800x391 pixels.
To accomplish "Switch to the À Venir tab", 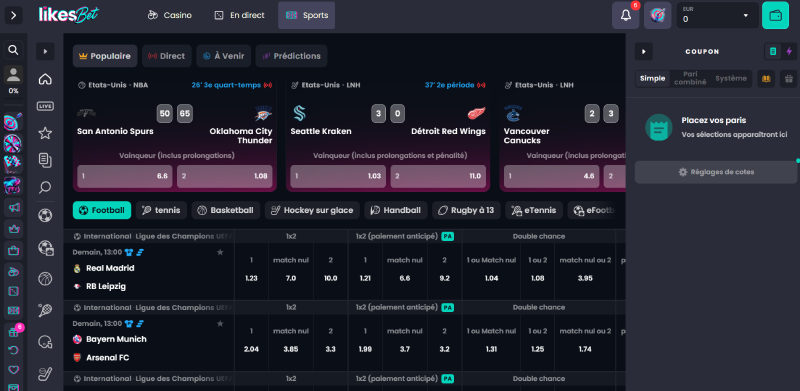I will point(223,56).
